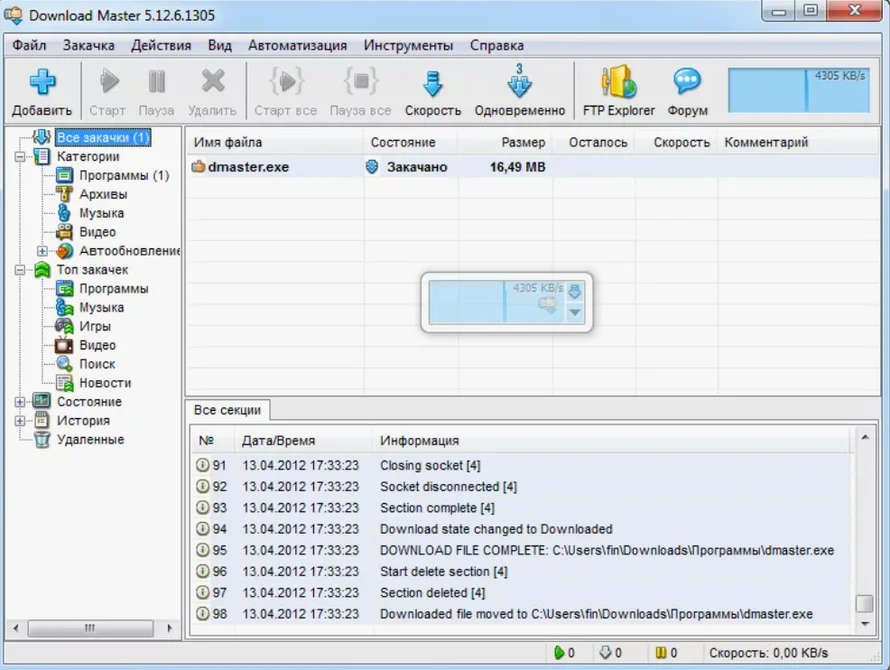The width and height of the screenshot is (890, 670).
Task: Collapse the Категории tree node
Action: (x=20, y=157)
